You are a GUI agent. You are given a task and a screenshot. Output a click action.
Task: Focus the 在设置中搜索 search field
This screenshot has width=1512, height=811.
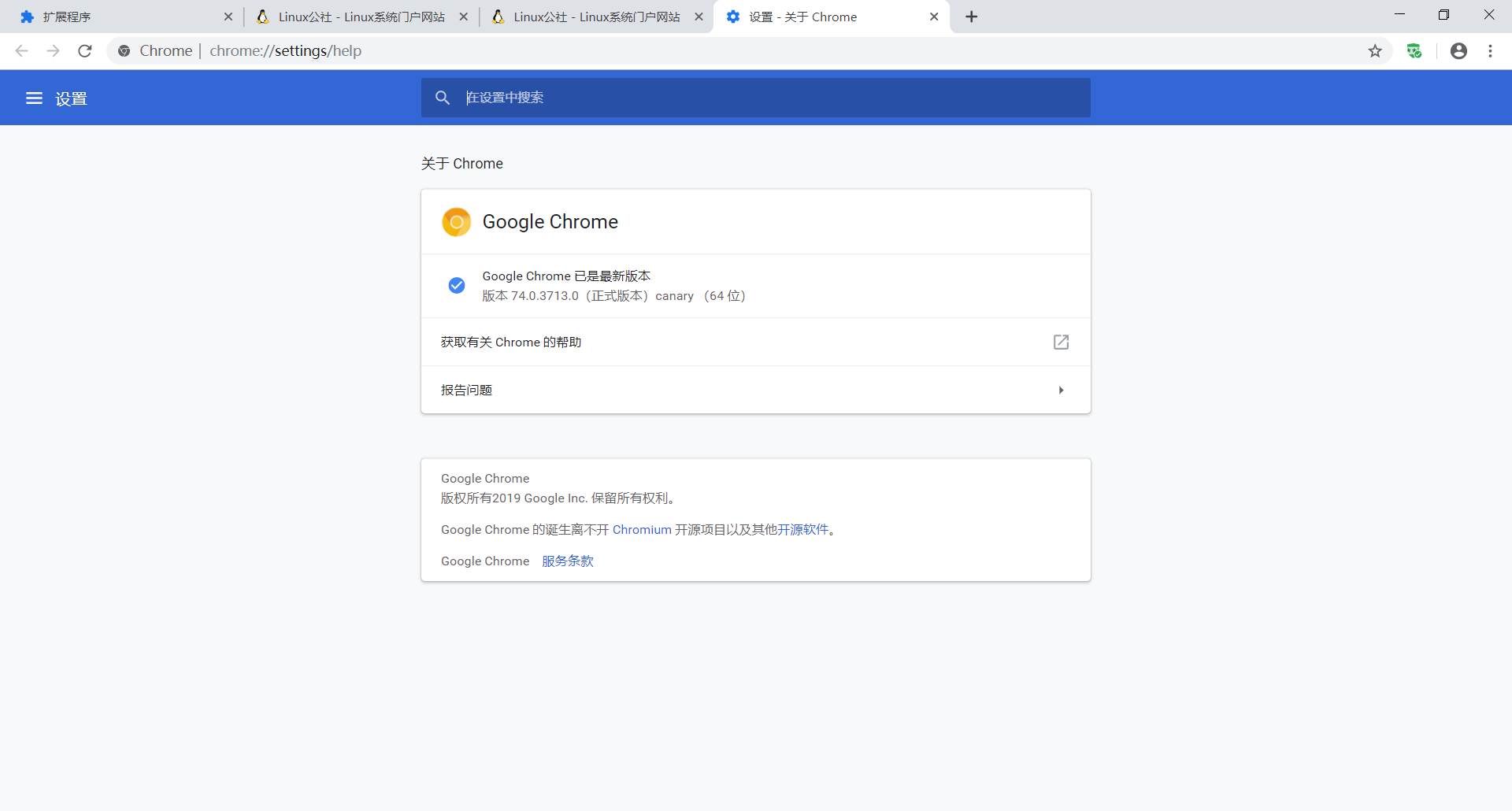[755, 98]
